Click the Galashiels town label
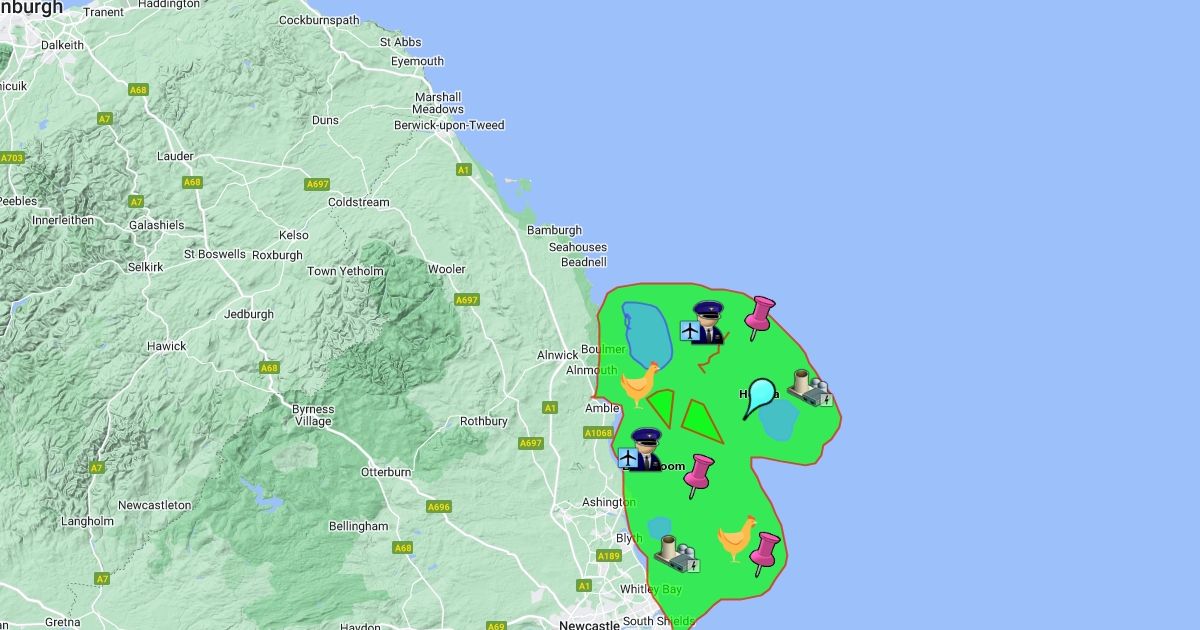Viewport: 1200px width, 630px height. coord(157,225)
